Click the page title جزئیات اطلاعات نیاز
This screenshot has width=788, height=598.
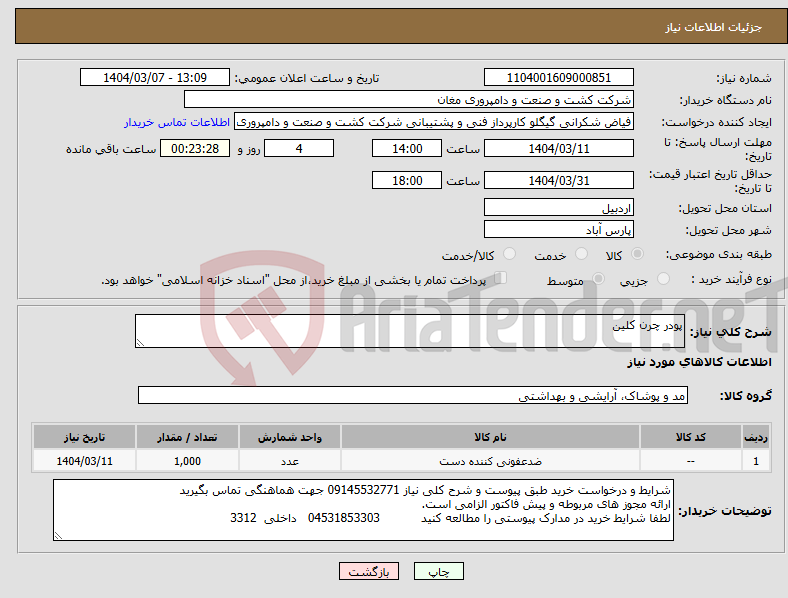714,27
